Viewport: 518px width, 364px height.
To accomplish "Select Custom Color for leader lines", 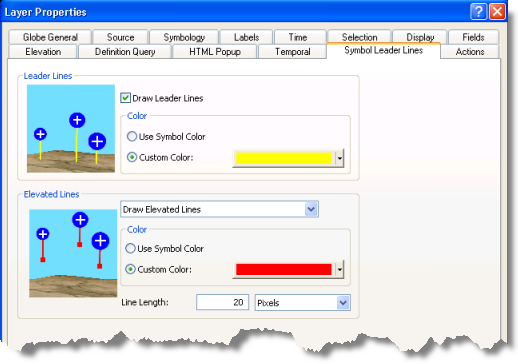I will point(160,157).
